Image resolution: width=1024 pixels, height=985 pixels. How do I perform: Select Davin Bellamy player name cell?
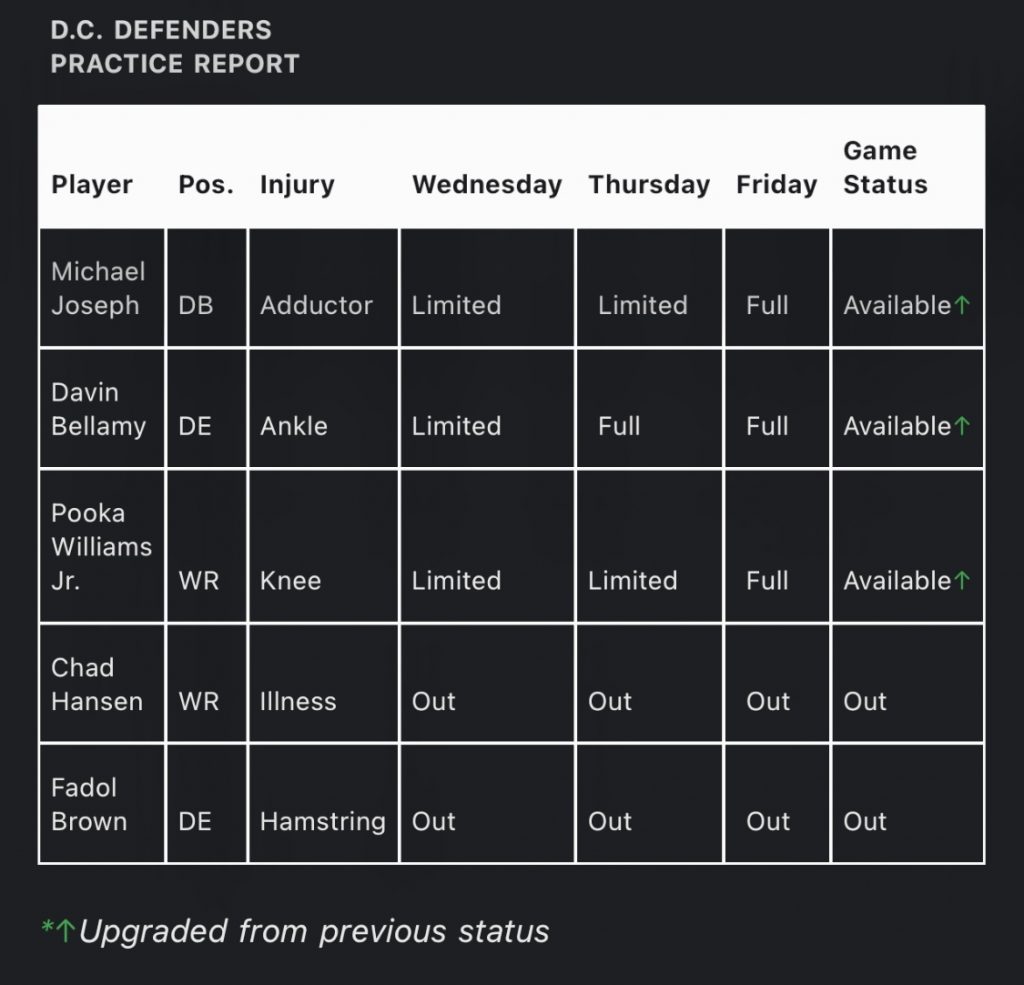pos(98,409)
